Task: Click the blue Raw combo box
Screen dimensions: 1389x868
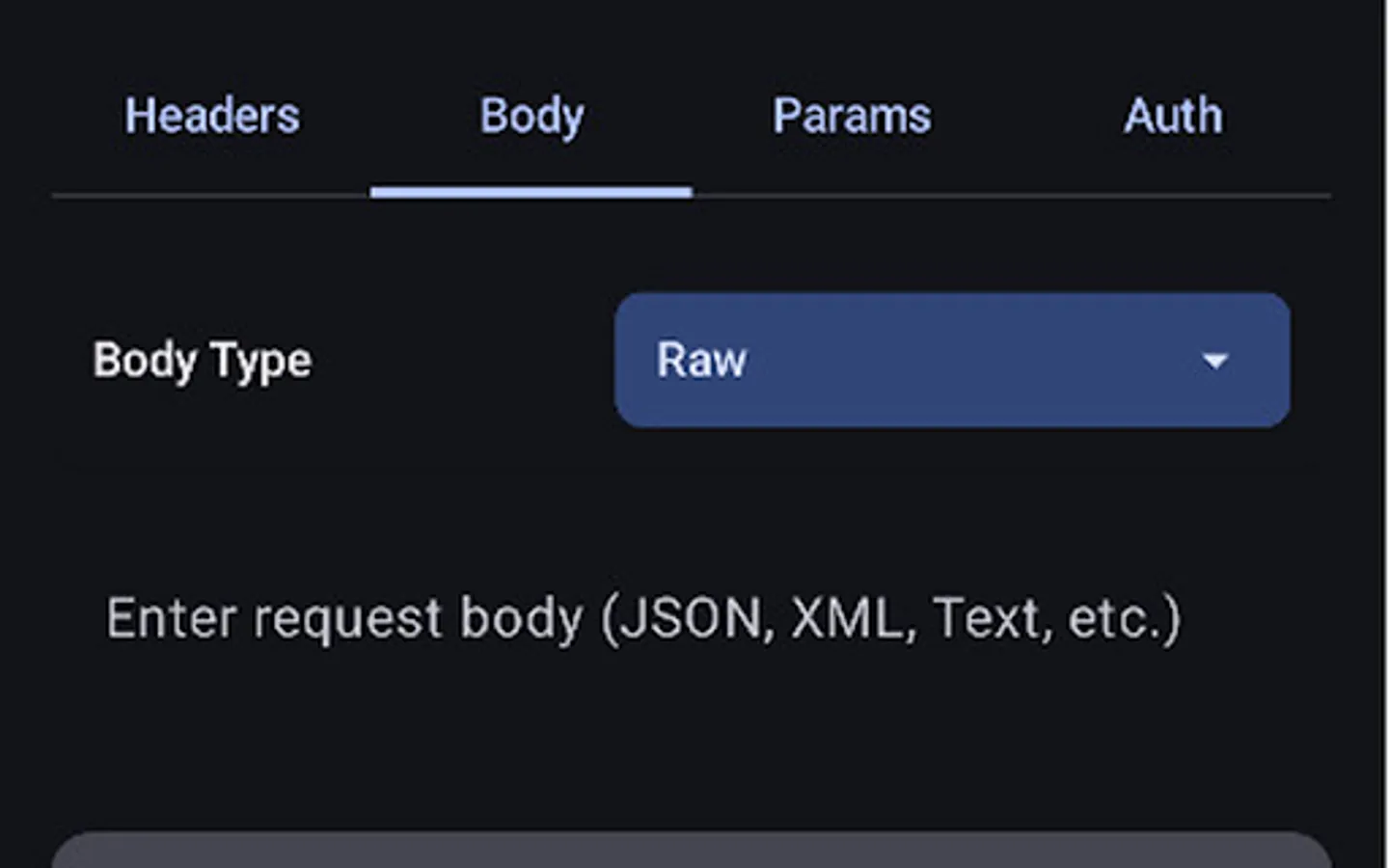Action: pos(951,360)
